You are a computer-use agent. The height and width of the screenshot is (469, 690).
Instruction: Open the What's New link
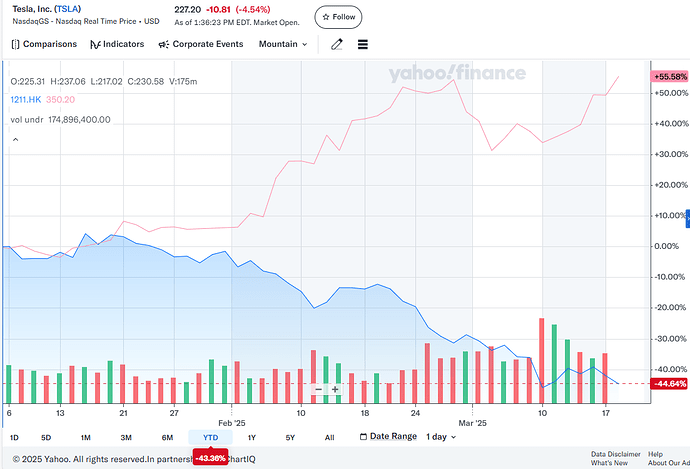pos(609,463)
